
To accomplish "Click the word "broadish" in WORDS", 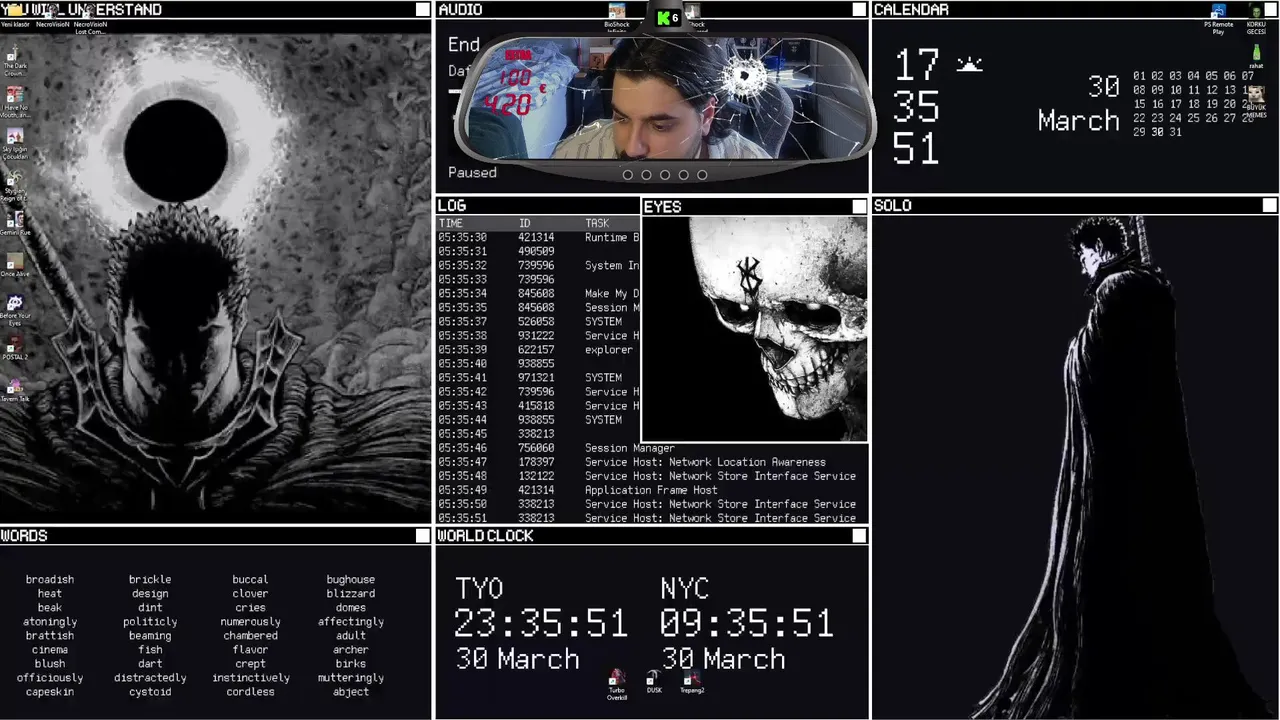I will (50, 579).
